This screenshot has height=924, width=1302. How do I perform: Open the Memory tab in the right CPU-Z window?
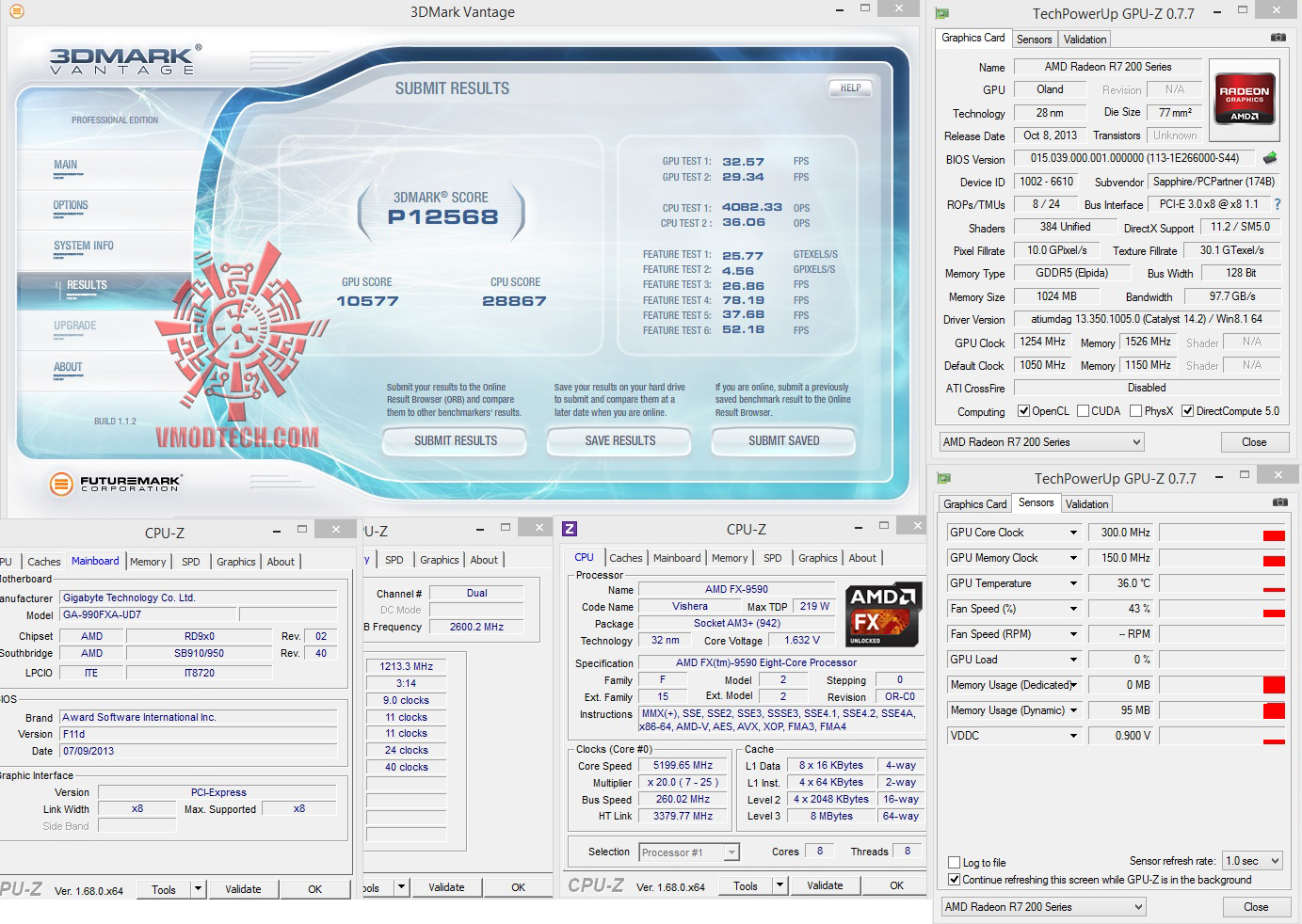(x=730, y=558)
